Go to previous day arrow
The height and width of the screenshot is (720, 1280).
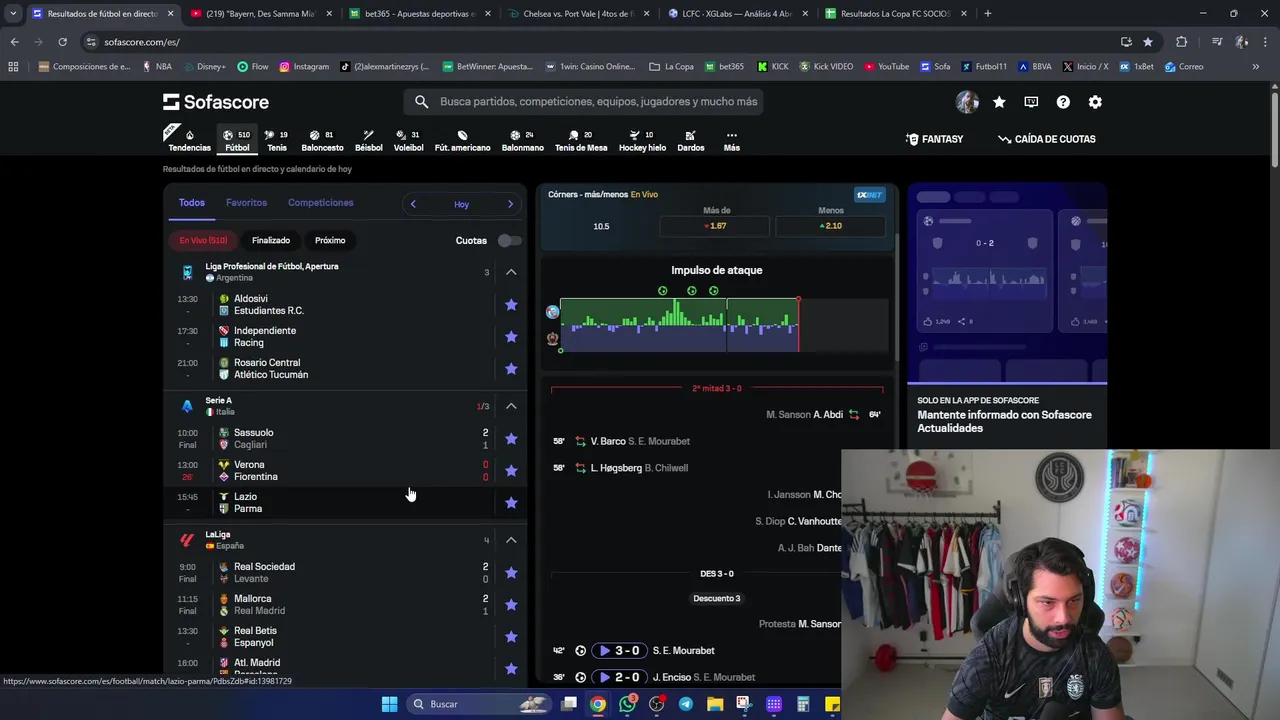click(x=413, y=204)
